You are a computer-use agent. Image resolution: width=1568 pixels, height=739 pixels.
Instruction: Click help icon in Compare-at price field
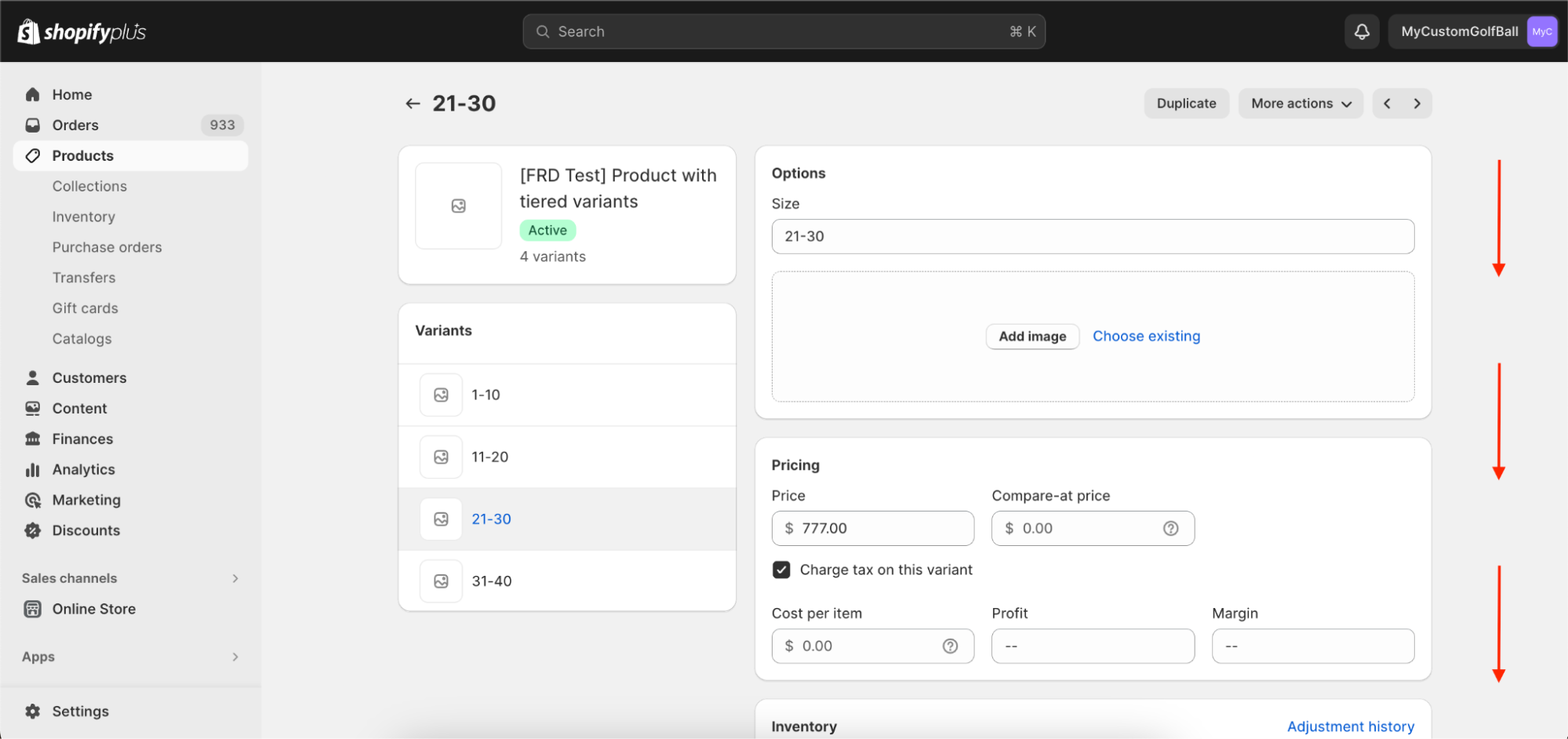pos(1170,529)
